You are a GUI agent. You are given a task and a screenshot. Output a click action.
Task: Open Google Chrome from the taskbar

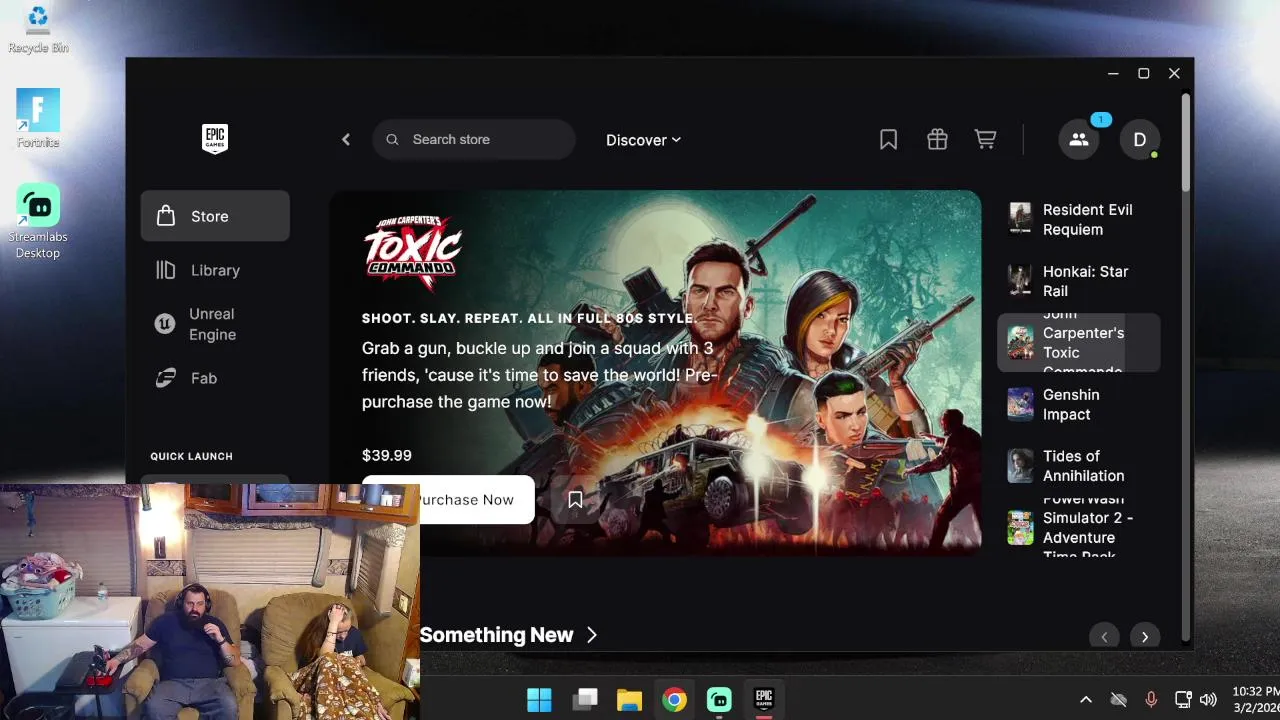pyautogui.click(x=674, y=699)
